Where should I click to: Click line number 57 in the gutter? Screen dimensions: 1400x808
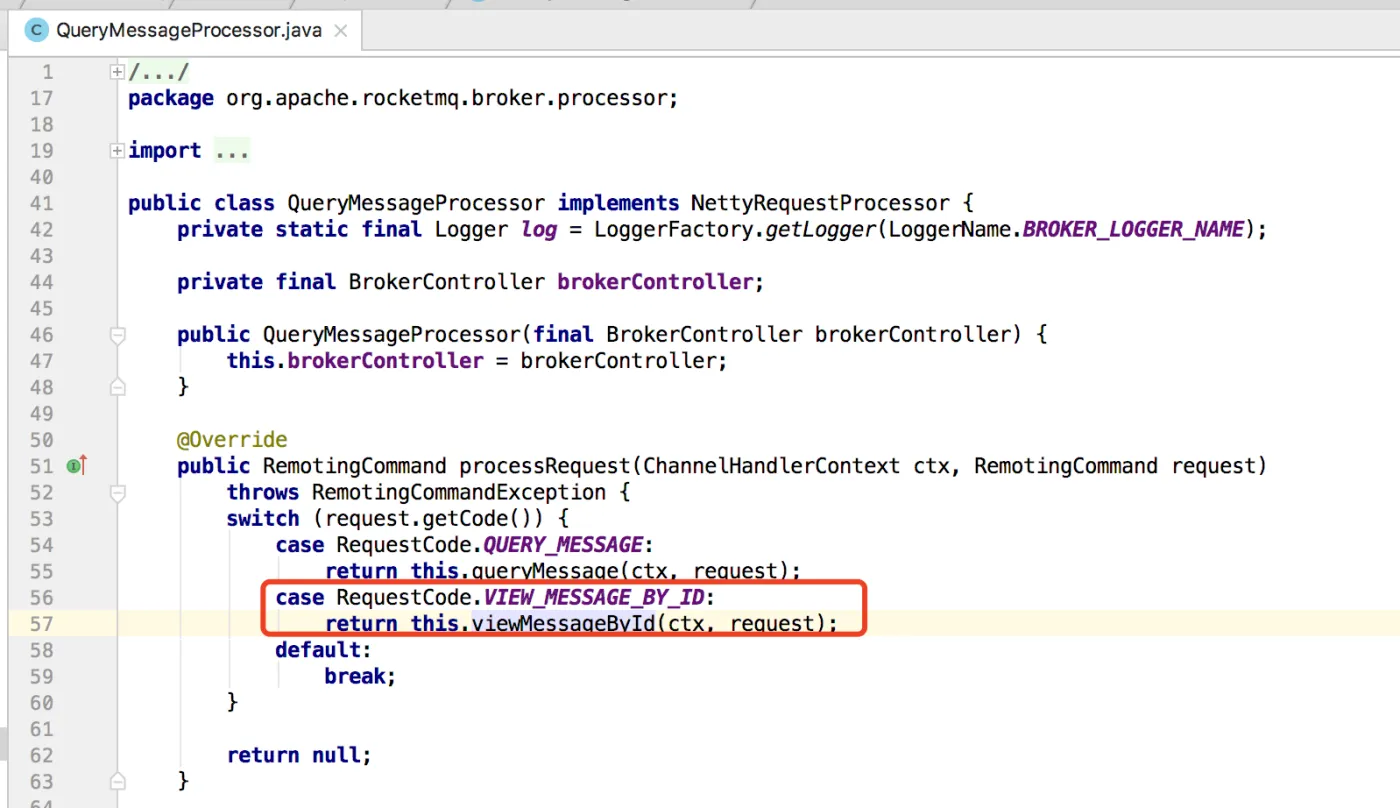(x=42, y=624)
